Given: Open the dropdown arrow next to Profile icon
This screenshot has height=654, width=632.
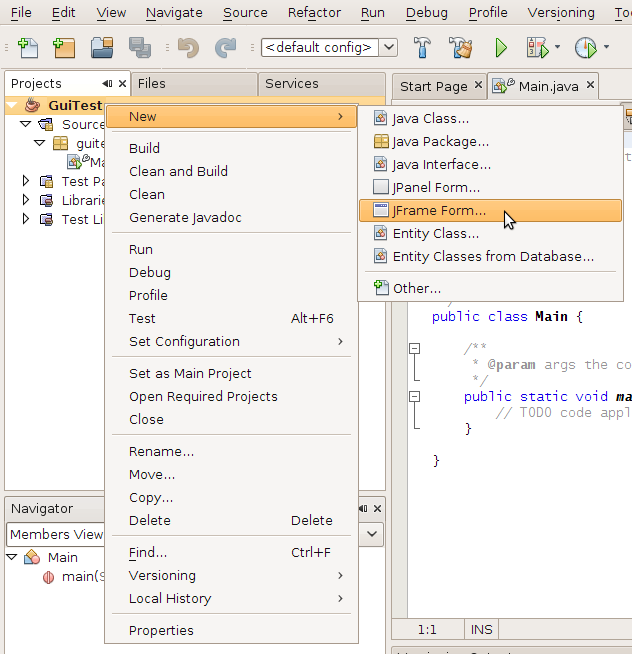Looking at the screenshot, I should [x=607, y=47].
